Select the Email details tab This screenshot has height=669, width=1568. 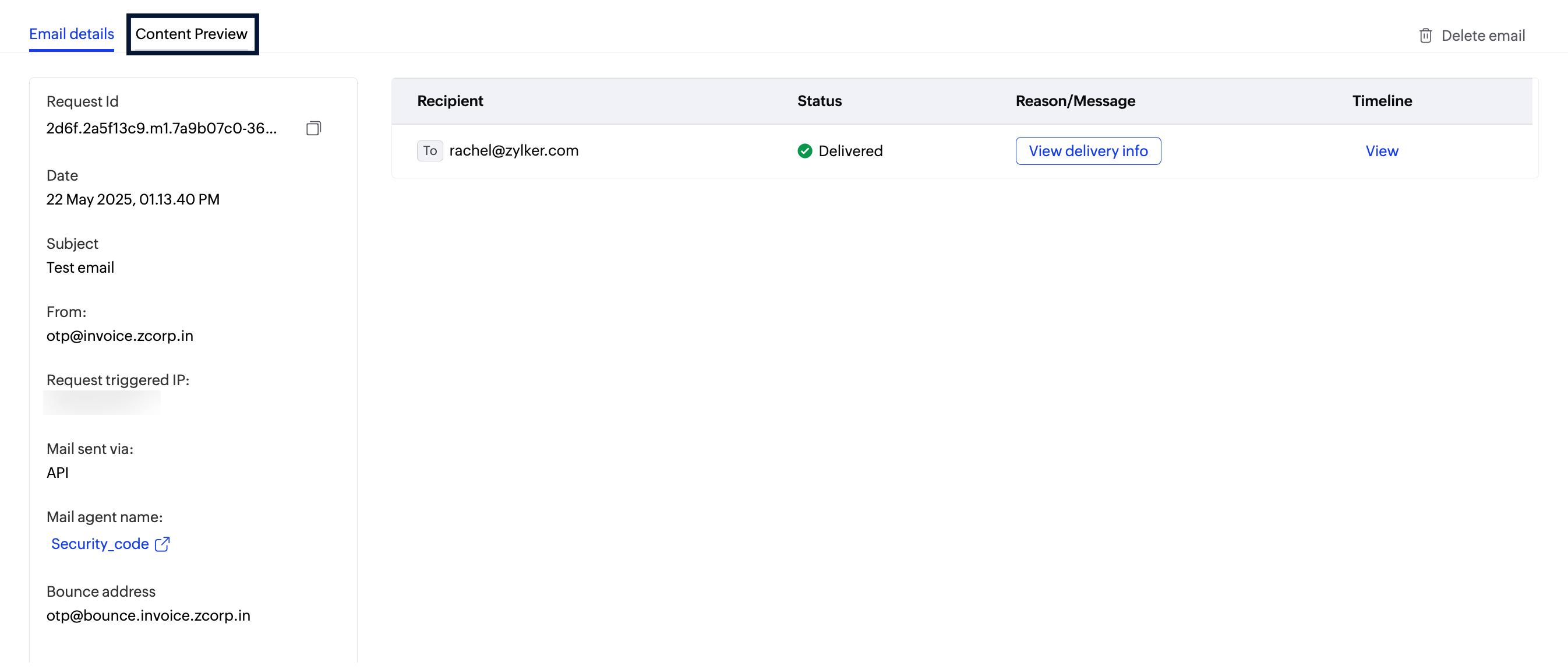72,34
